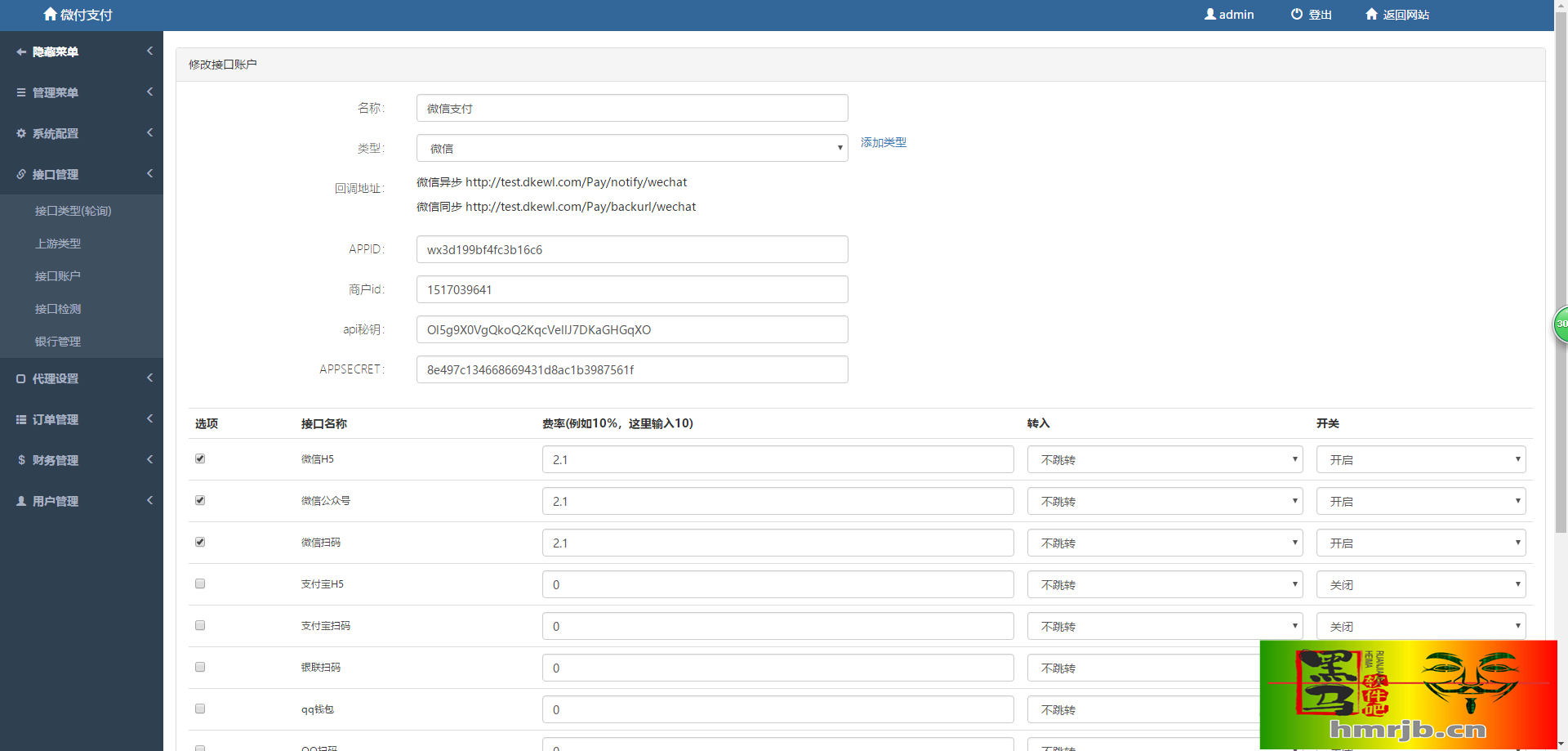Click the 返回网站 link
The height and width of the screenshot is (751, 1568).
pos(1397,15)
